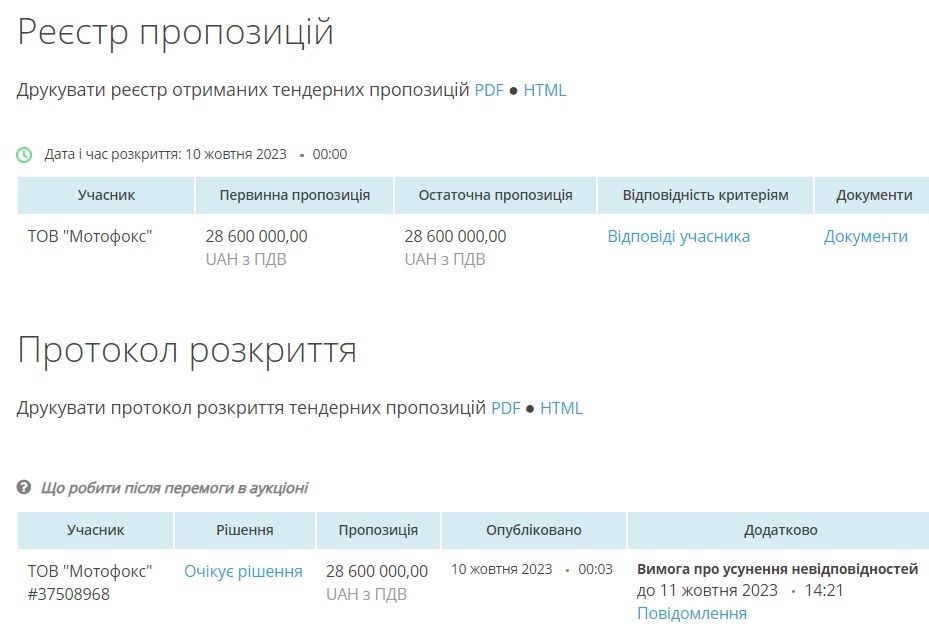Select ТОВ "Мотофокс" in the registry table

click(x=90, y=236)
